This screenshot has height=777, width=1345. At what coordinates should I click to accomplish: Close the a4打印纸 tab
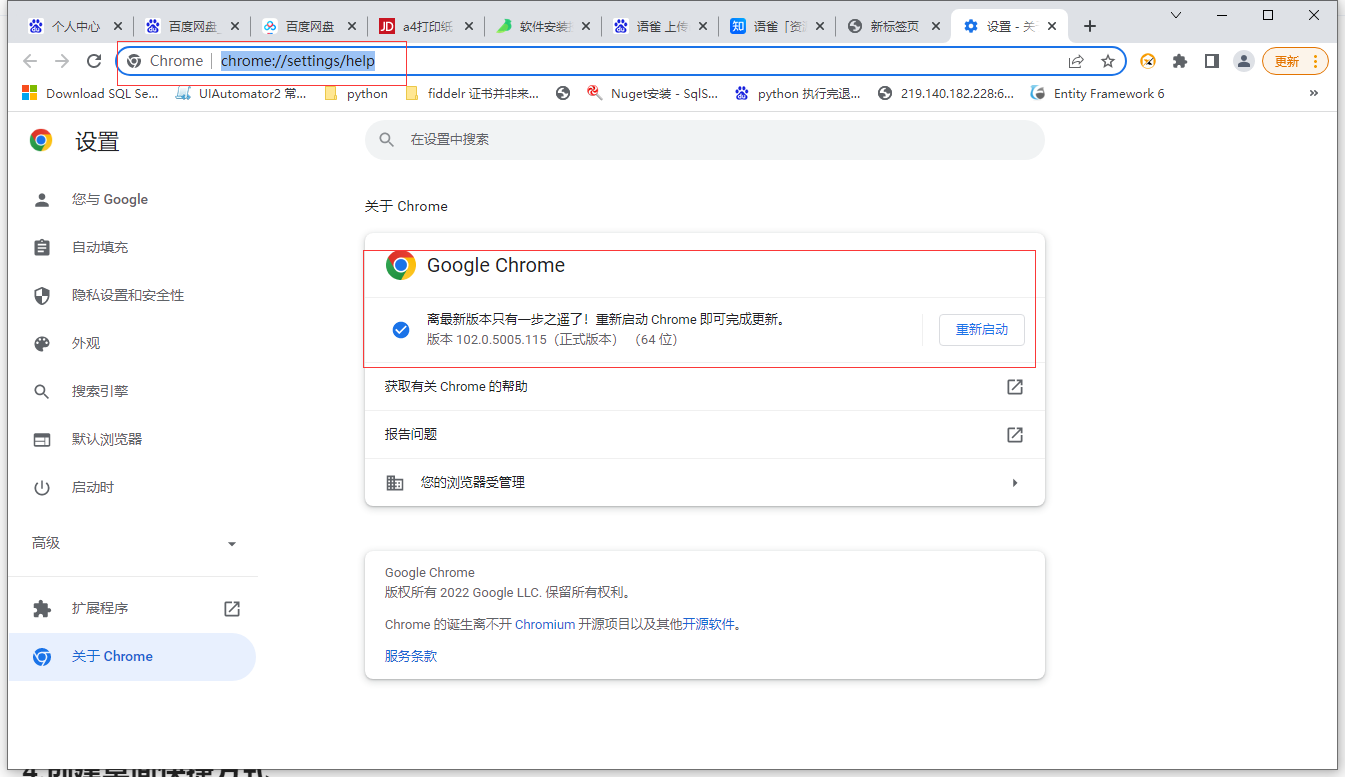[x=470, y=26]
